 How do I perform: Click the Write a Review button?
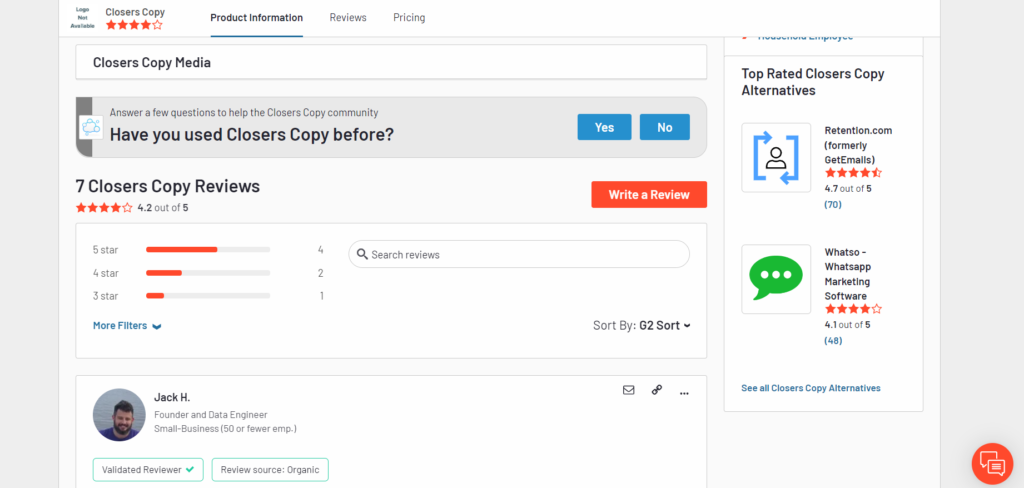point(649,195)
